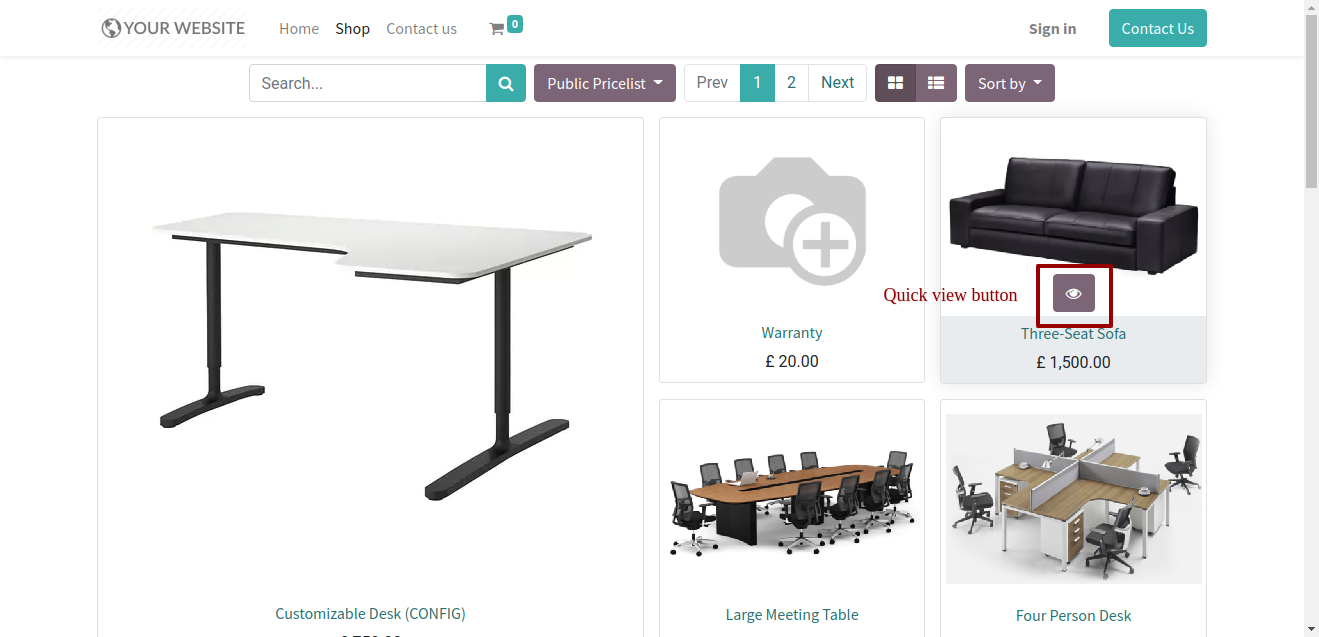
Task: Expand the Public Pricelist dropdown
Action: (x=605, y=83)
